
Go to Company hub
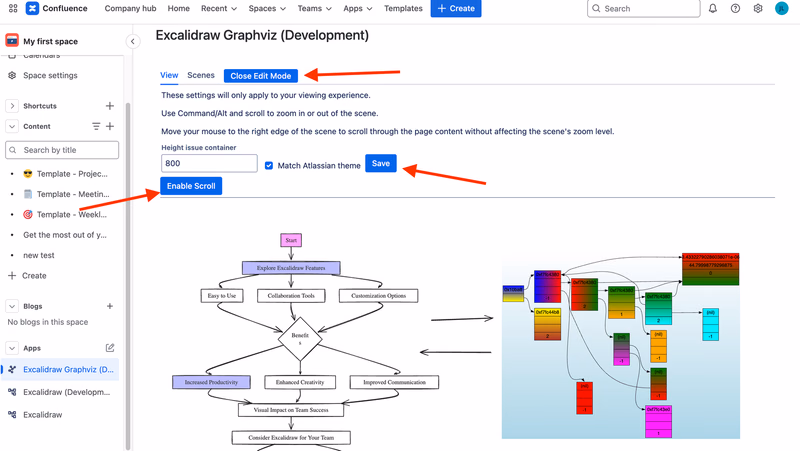pos(130,8)
